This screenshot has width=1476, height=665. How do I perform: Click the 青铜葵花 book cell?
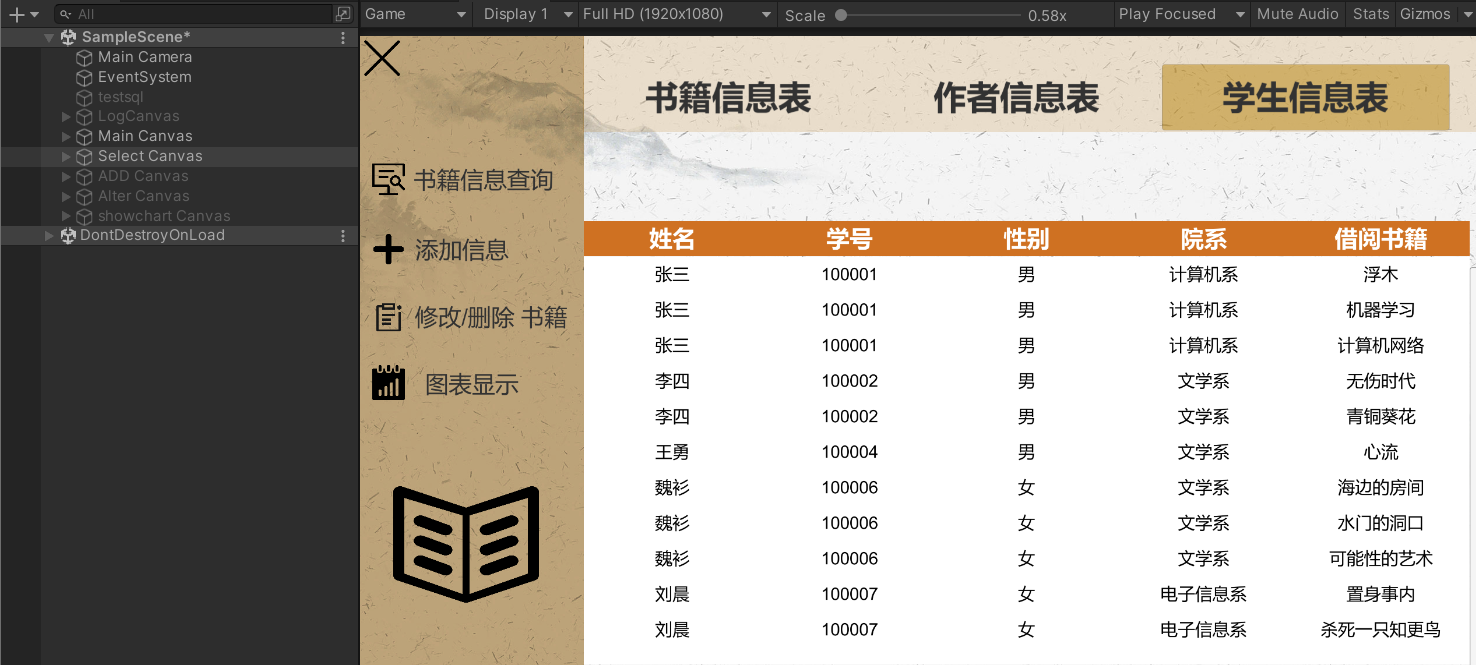[1381, 417]
